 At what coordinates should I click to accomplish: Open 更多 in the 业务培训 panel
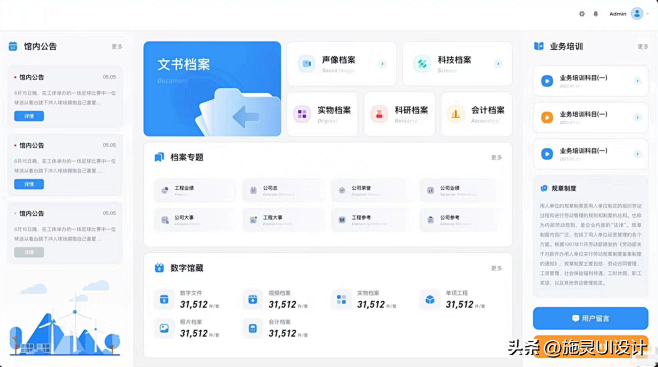pos(642,47)
